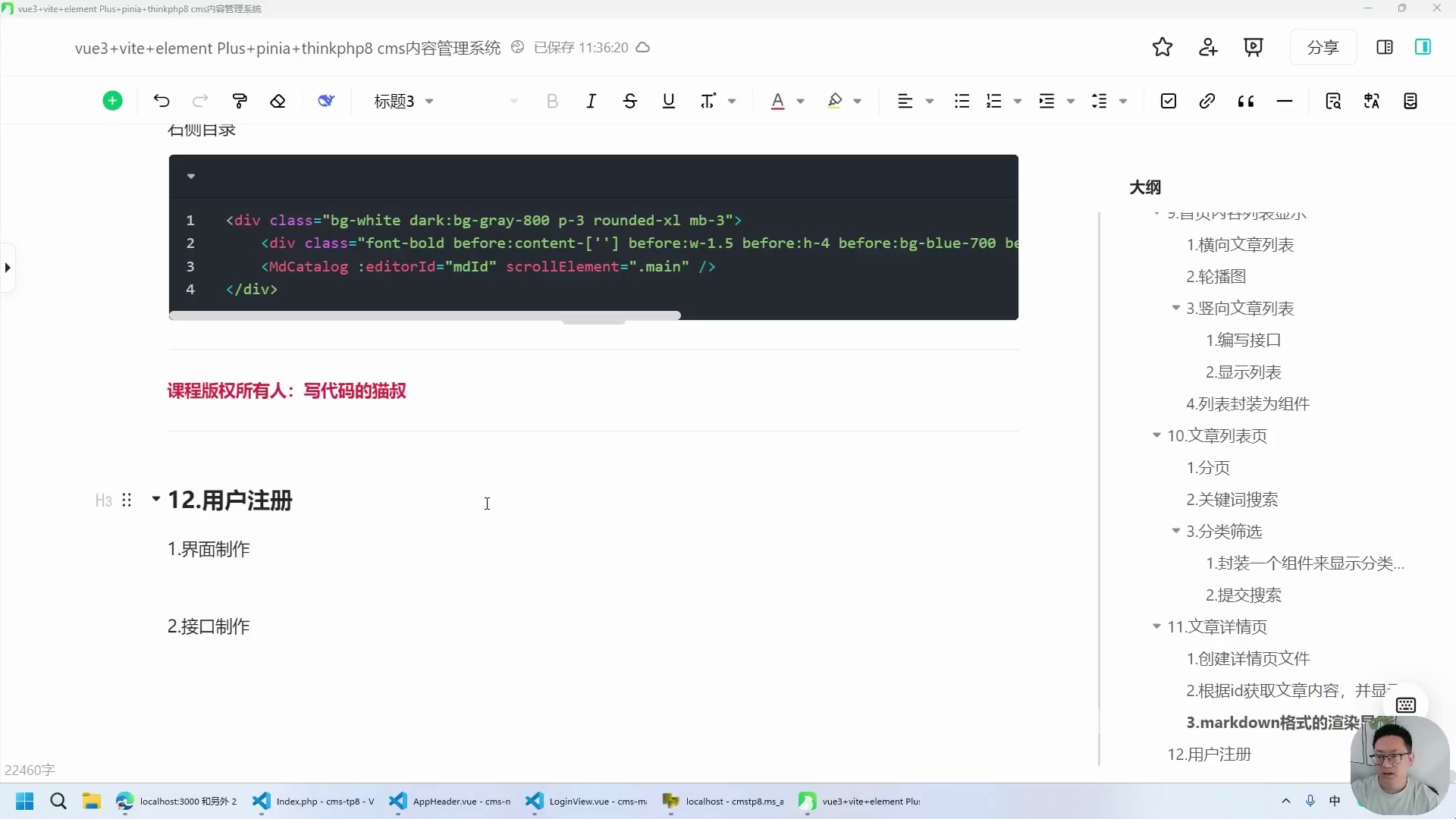
Task: Collapse the code block with arrow
Action: coord(191,176)
